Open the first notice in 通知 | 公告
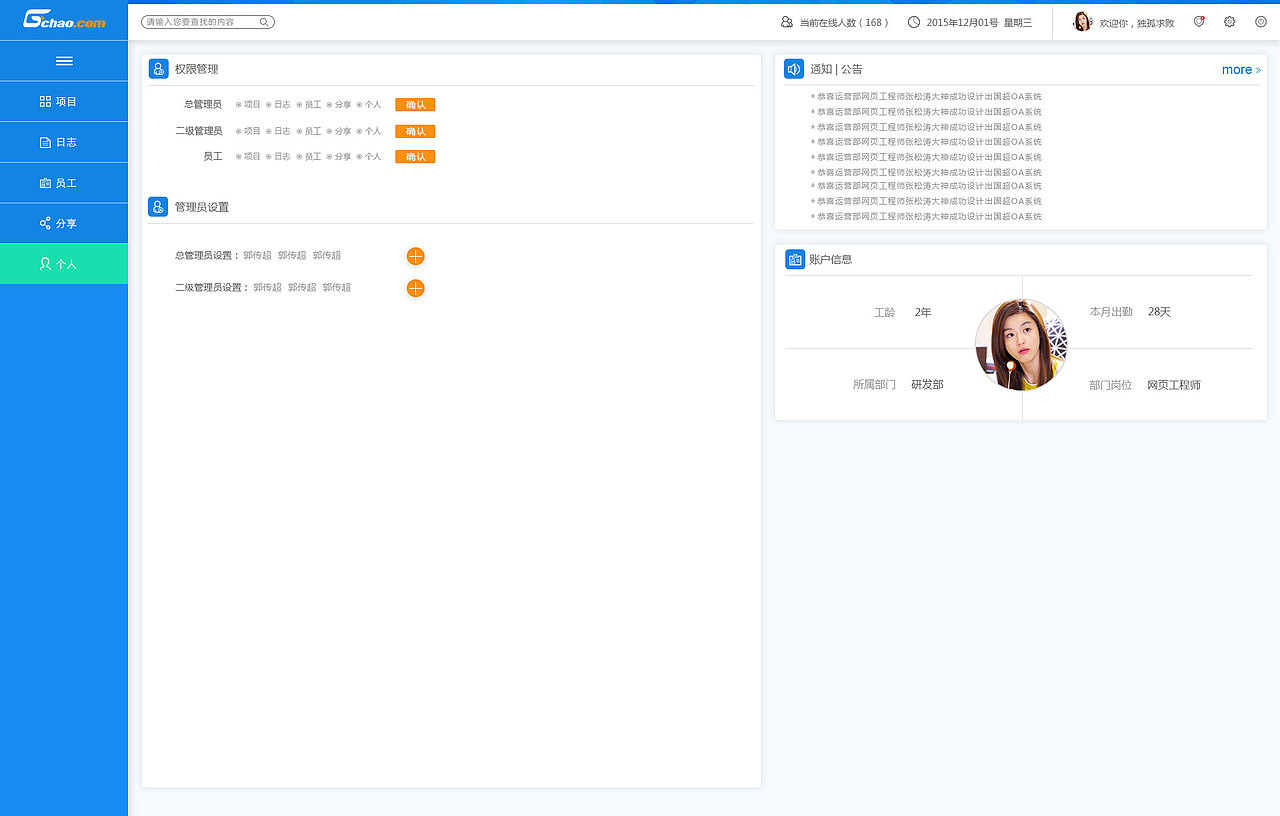 [926, 97]
